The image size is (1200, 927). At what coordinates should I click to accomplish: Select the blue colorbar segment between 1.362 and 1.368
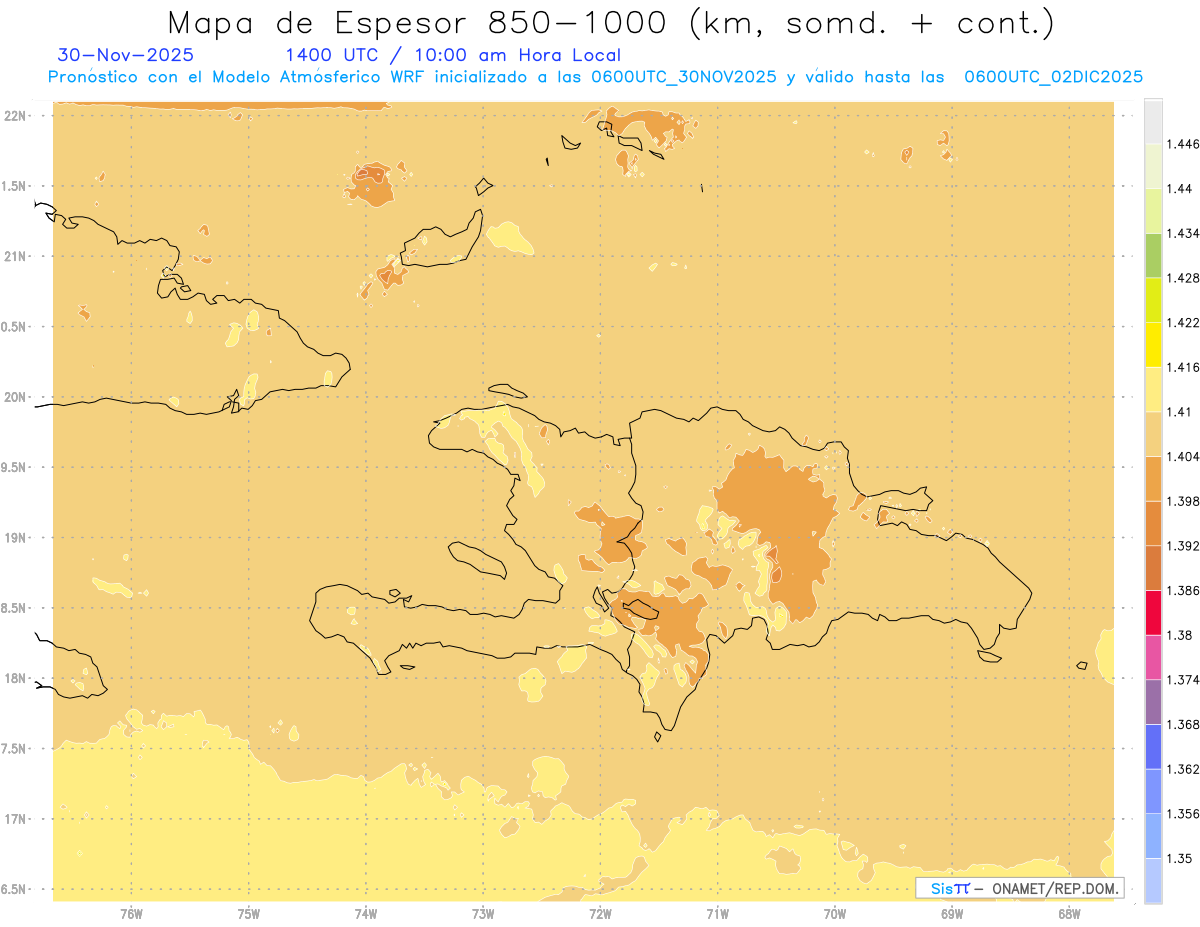(1153, 747)
